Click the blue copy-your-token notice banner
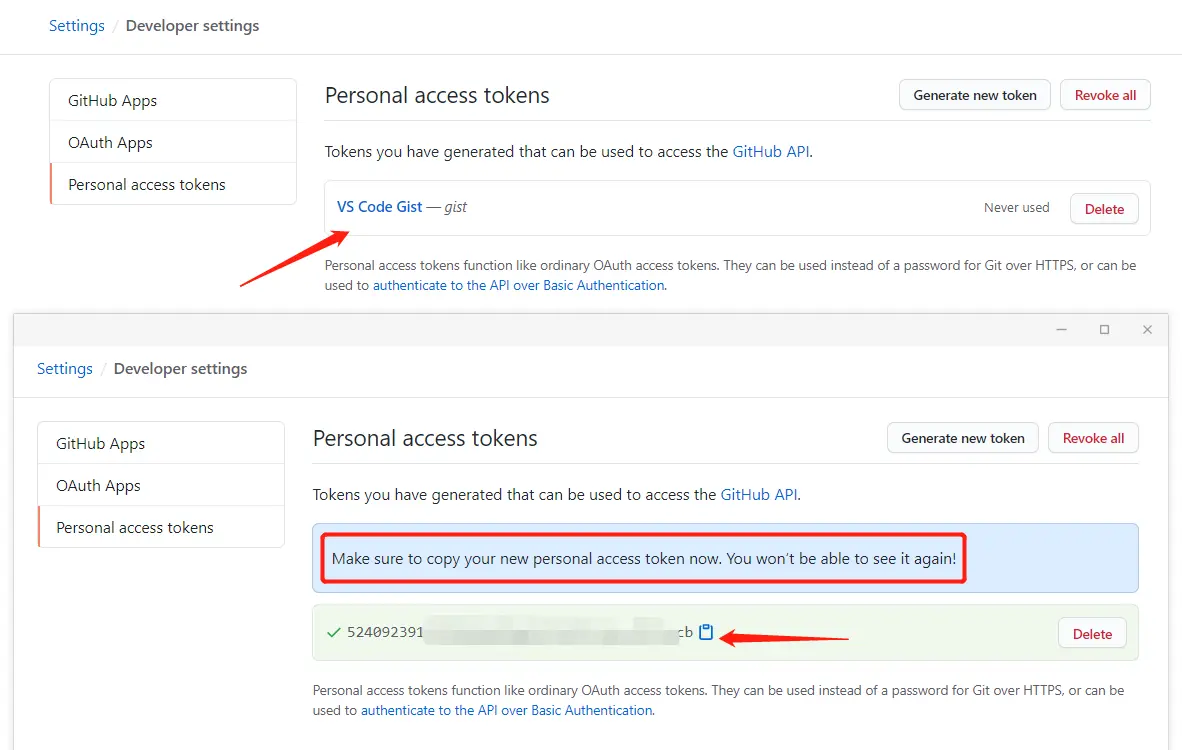 [x=1040, y=558]
